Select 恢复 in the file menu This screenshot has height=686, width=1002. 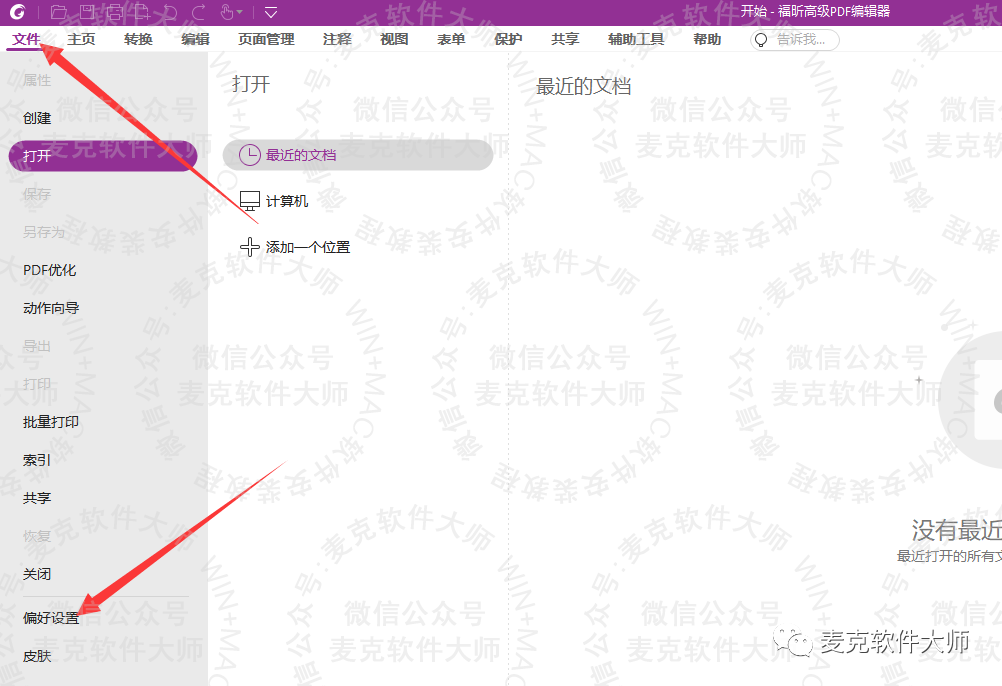(37, 536)
